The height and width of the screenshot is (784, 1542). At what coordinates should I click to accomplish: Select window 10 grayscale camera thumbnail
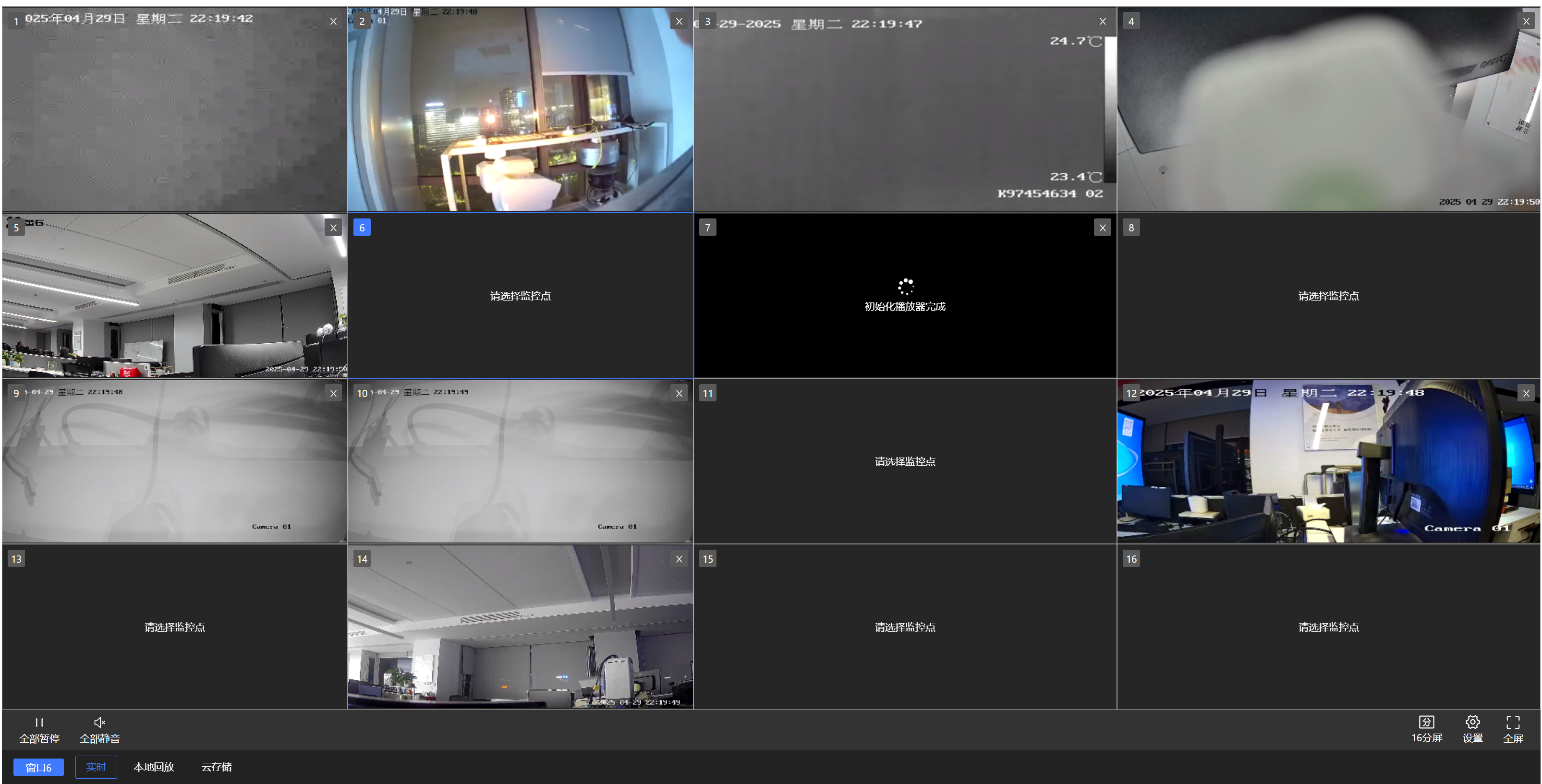click(520, 461)
